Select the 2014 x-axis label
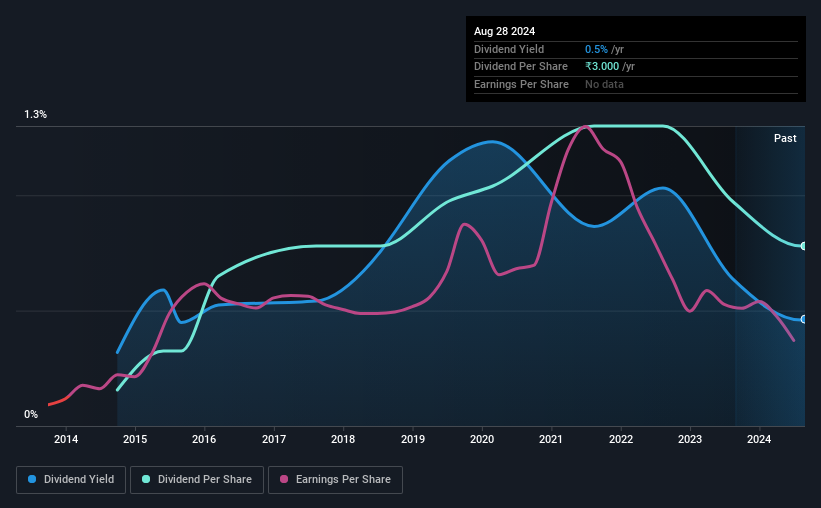Screen dimensions: 821x508 click(66, 439)
